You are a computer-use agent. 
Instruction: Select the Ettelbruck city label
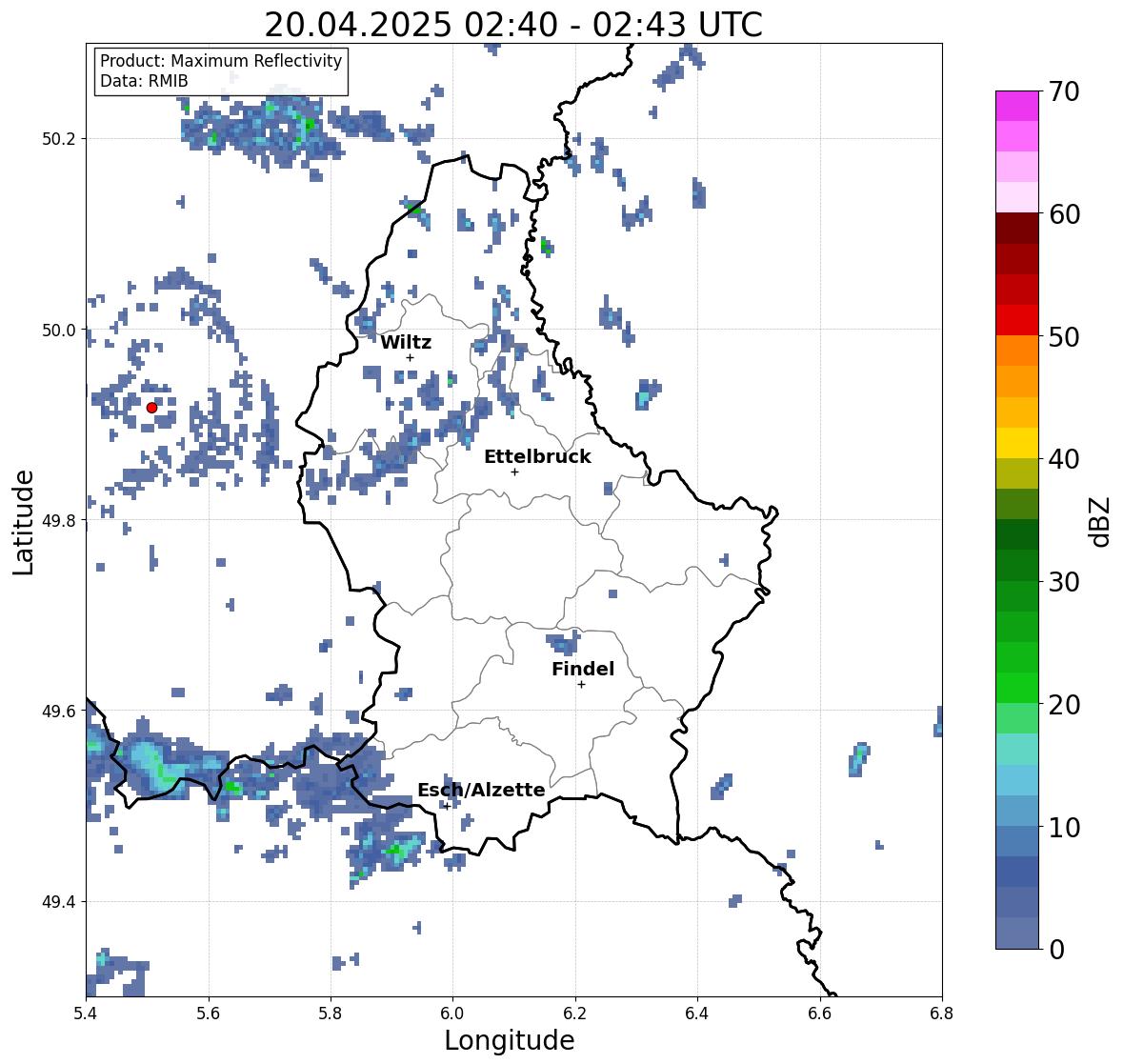point(538,457)
